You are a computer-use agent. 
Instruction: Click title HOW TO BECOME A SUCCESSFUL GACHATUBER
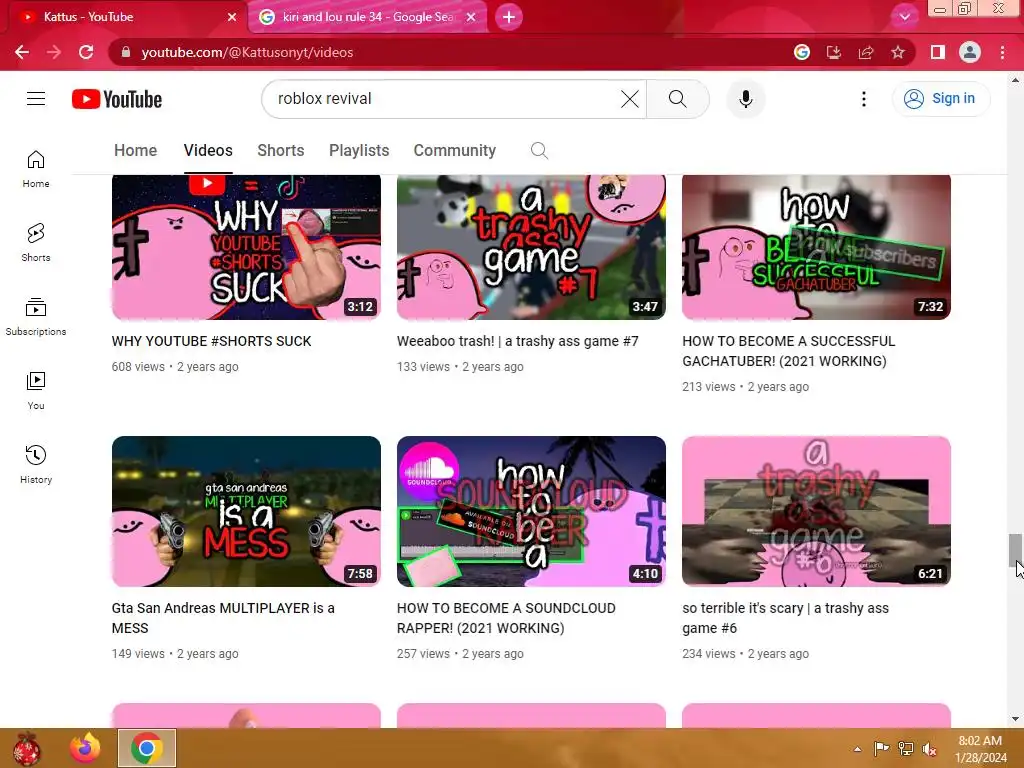tap(789, 351)
